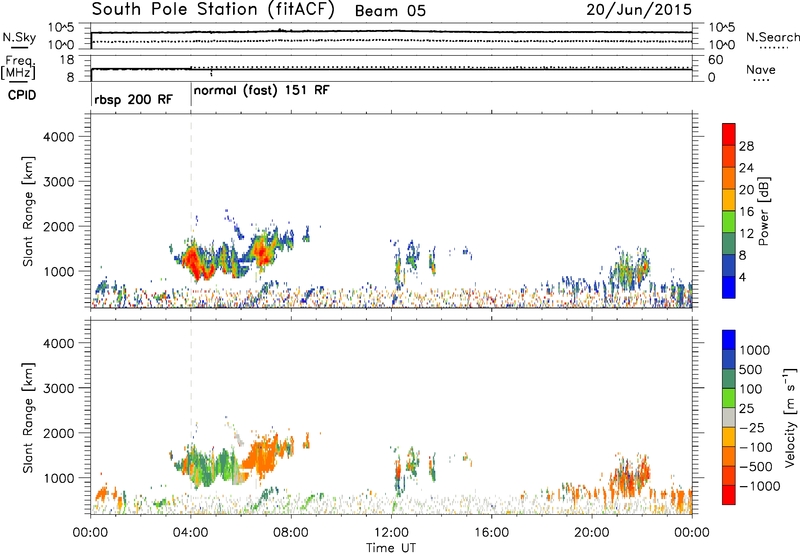Click Slant Range label of power panel
The height and width of the screenshot is (554, 800).
[x=28, y=211]
